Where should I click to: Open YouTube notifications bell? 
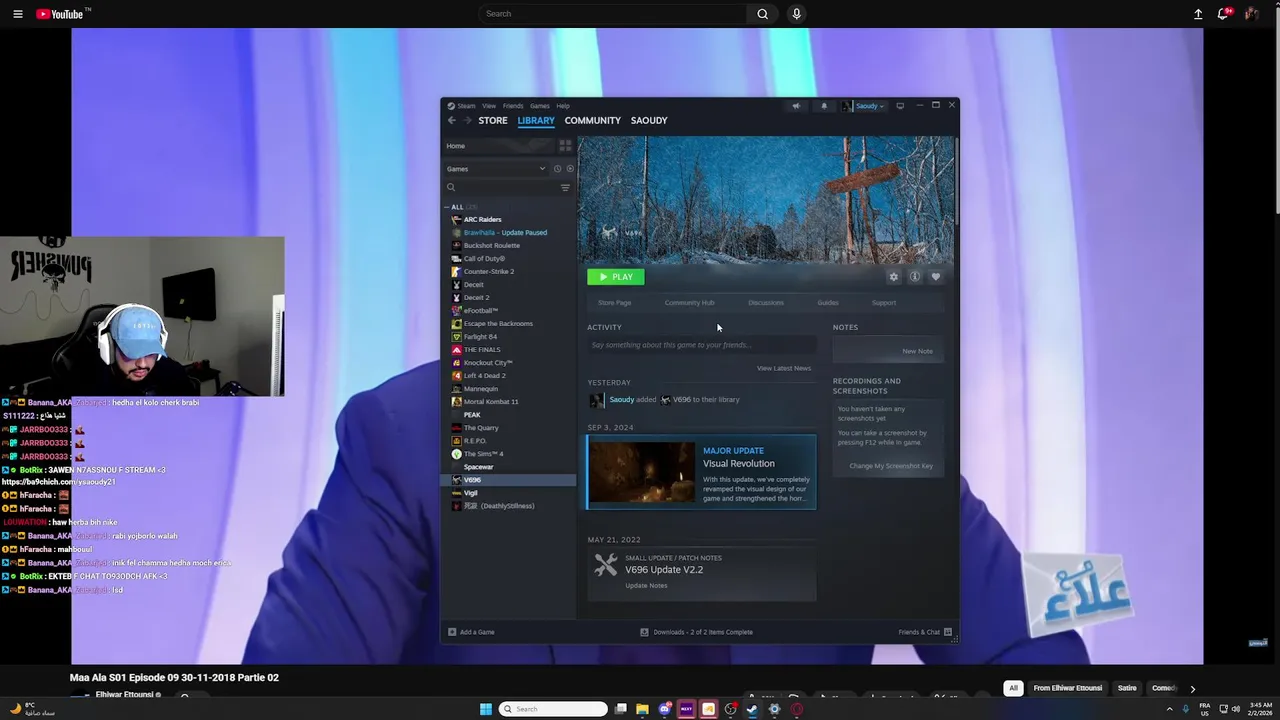pos(1223,14)
